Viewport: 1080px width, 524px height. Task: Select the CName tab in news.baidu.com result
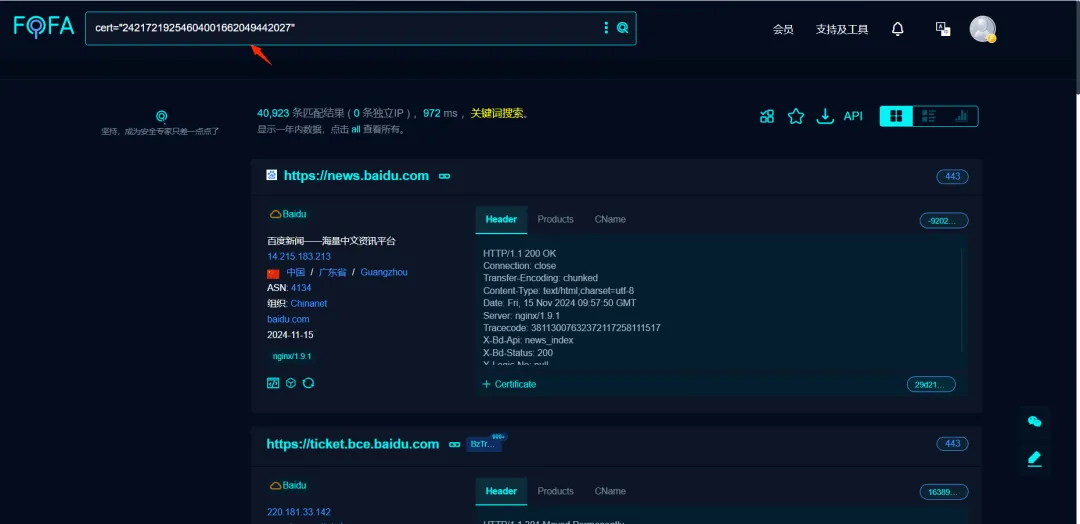tap(610, 219)
